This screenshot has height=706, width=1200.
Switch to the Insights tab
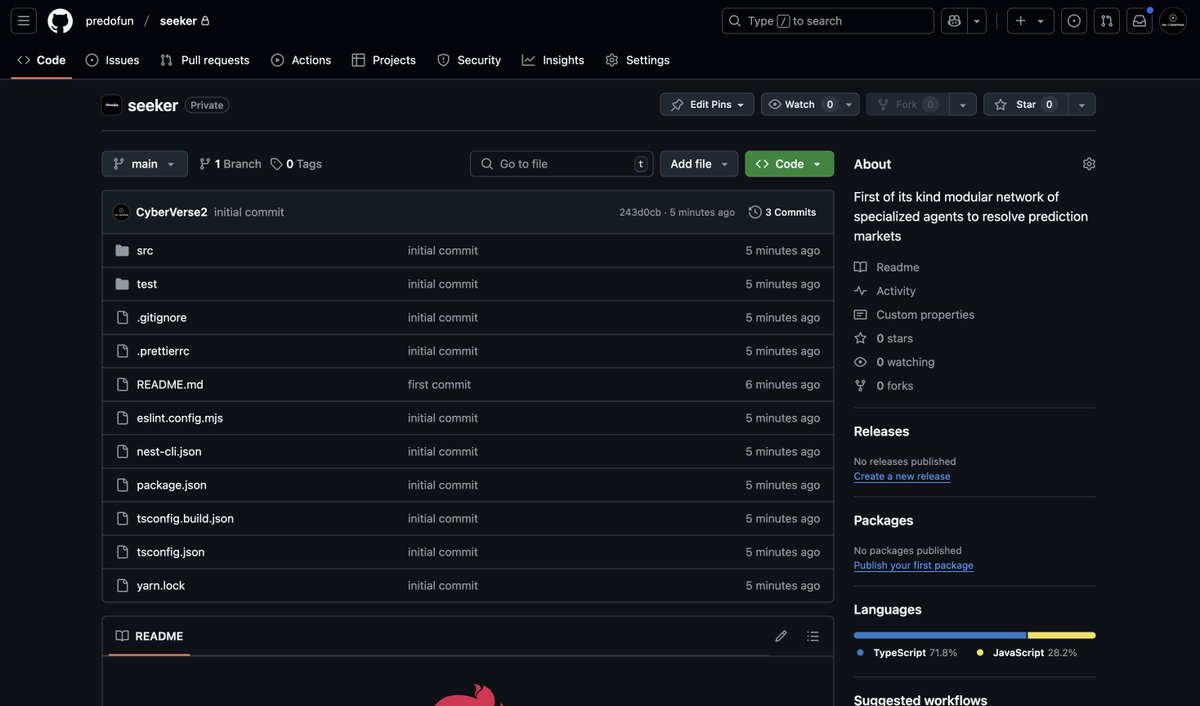coord(553,60)
